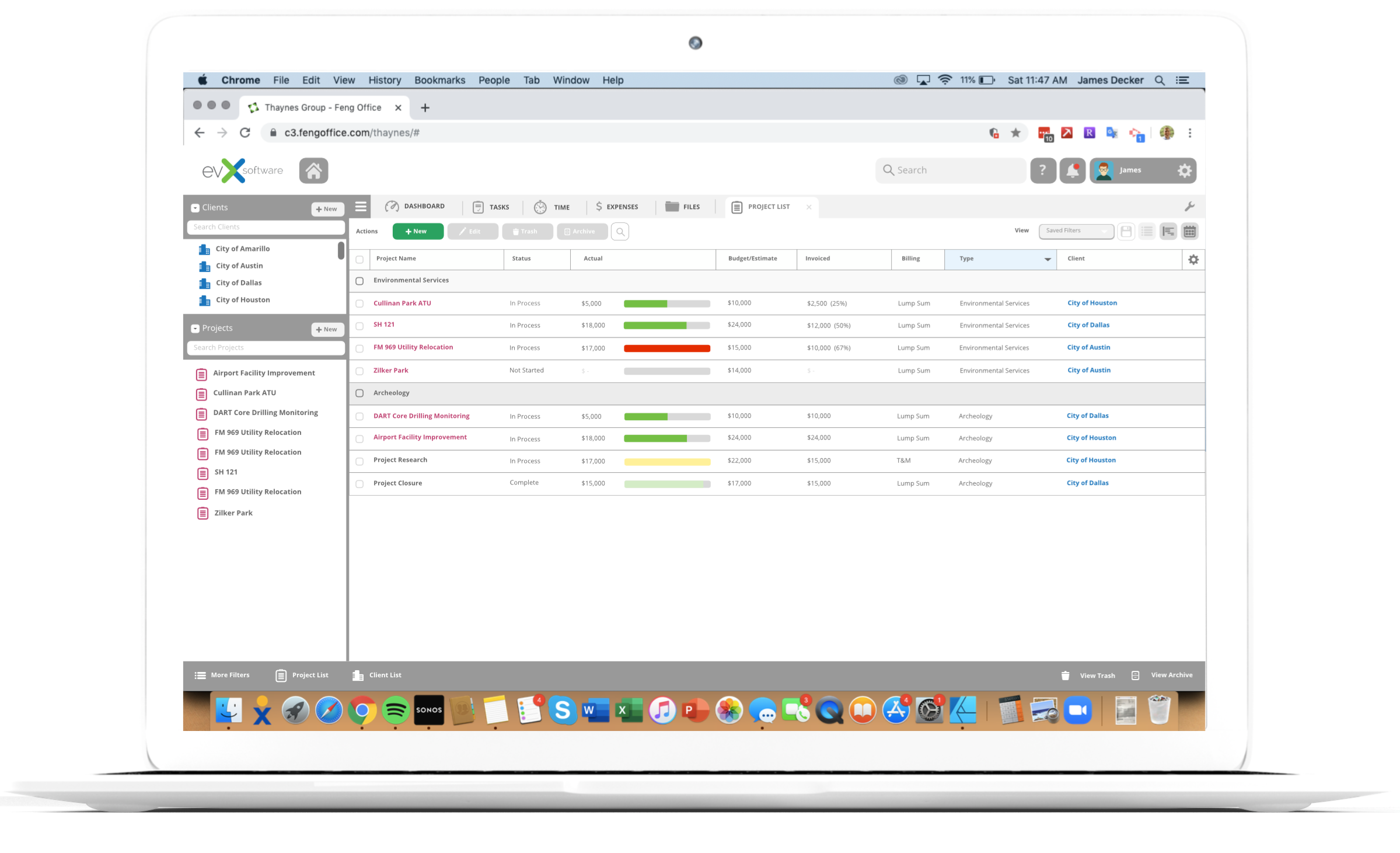The height and width of the screenshot is (853, 1400).
Task: Check the Archeology group checkbox
Action: (359, 393)
